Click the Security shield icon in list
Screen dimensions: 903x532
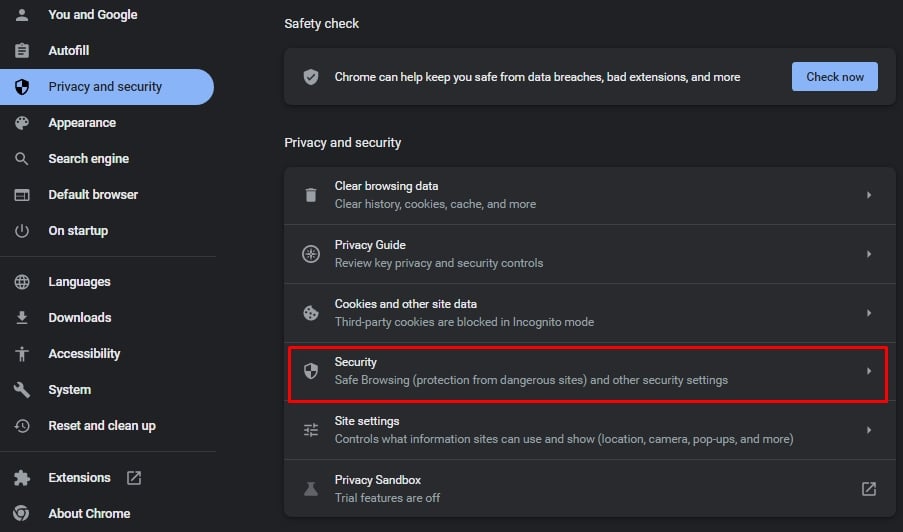[311, 371]
